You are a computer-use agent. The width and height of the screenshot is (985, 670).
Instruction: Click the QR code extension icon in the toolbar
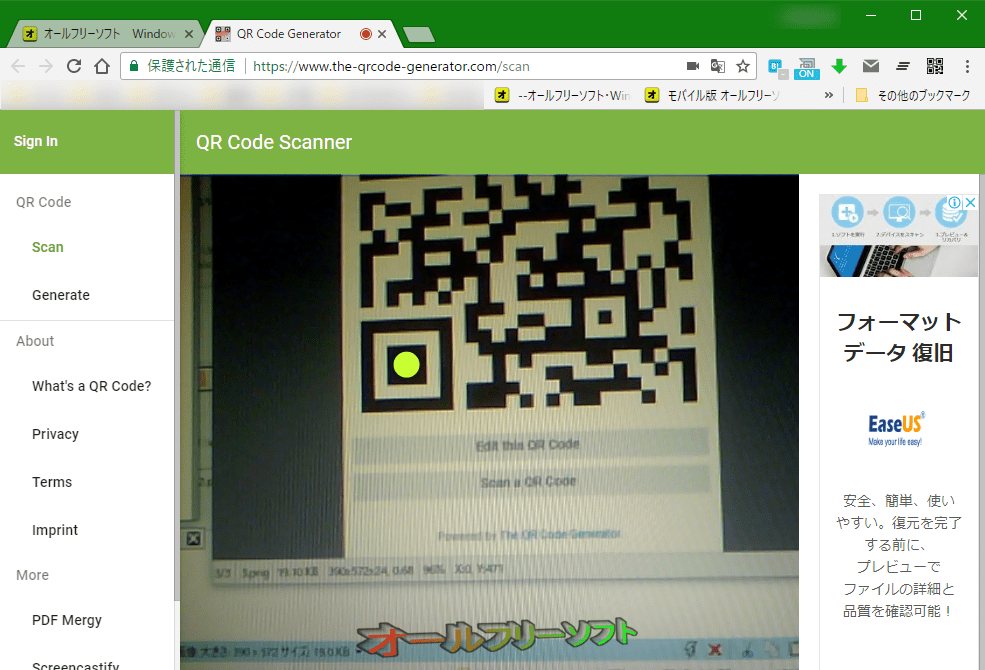tap(935, 66)
